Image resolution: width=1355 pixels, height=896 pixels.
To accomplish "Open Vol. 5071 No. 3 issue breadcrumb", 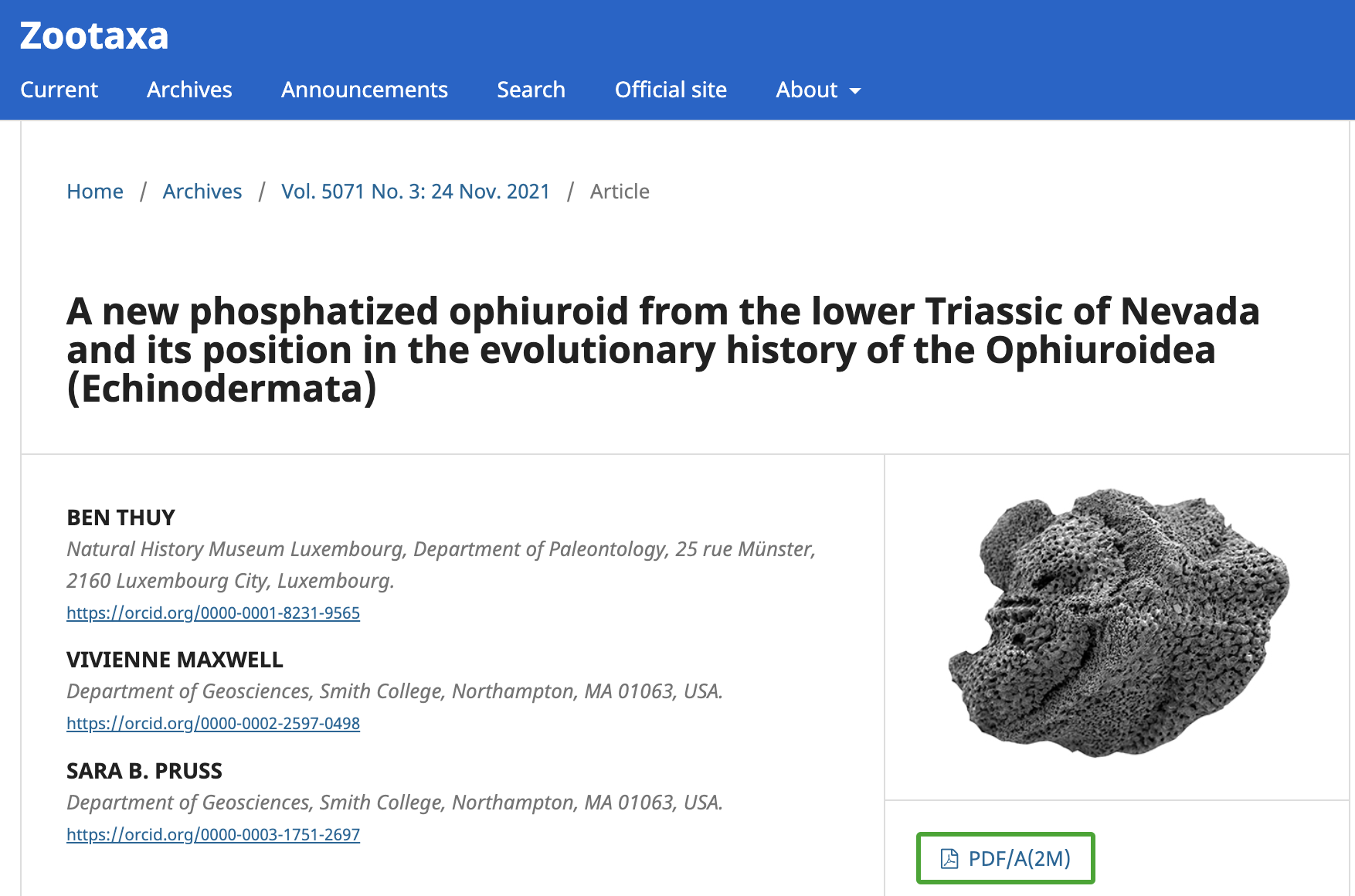I will (415, 192).
